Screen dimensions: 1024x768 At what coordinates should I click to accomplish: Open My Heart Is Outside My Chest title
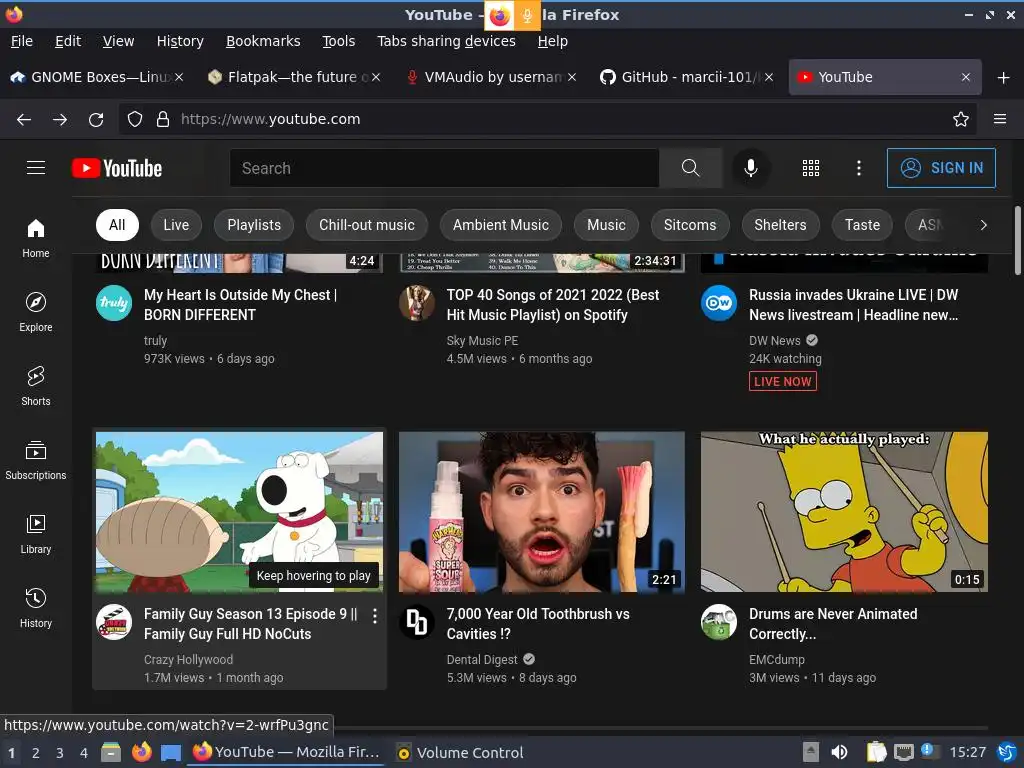point(240,304)
